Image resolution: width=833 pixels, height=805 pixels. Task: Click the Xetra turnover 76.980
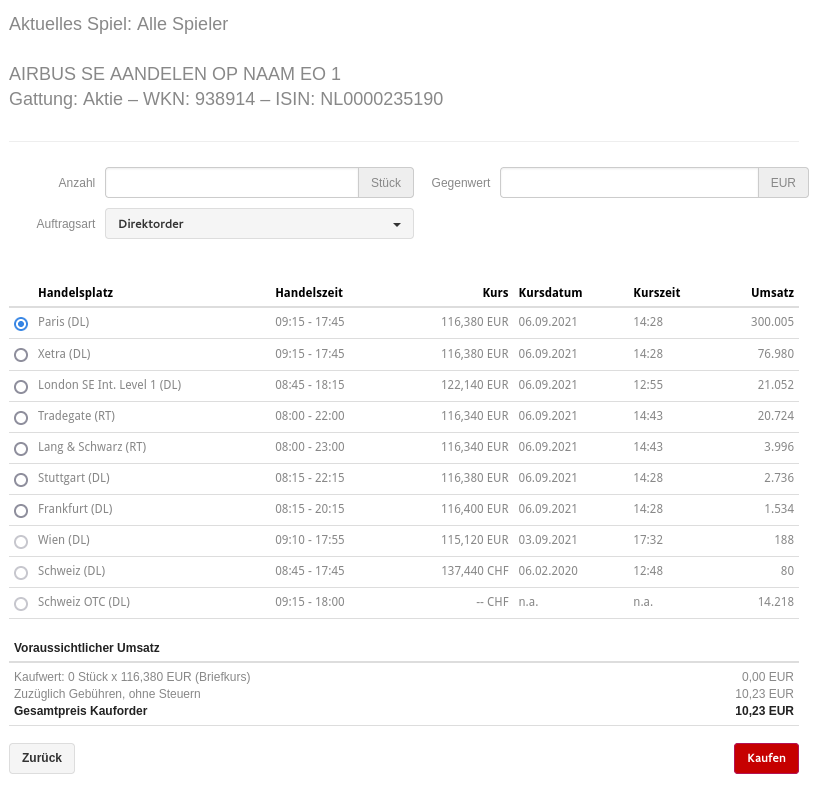[776, 354]
